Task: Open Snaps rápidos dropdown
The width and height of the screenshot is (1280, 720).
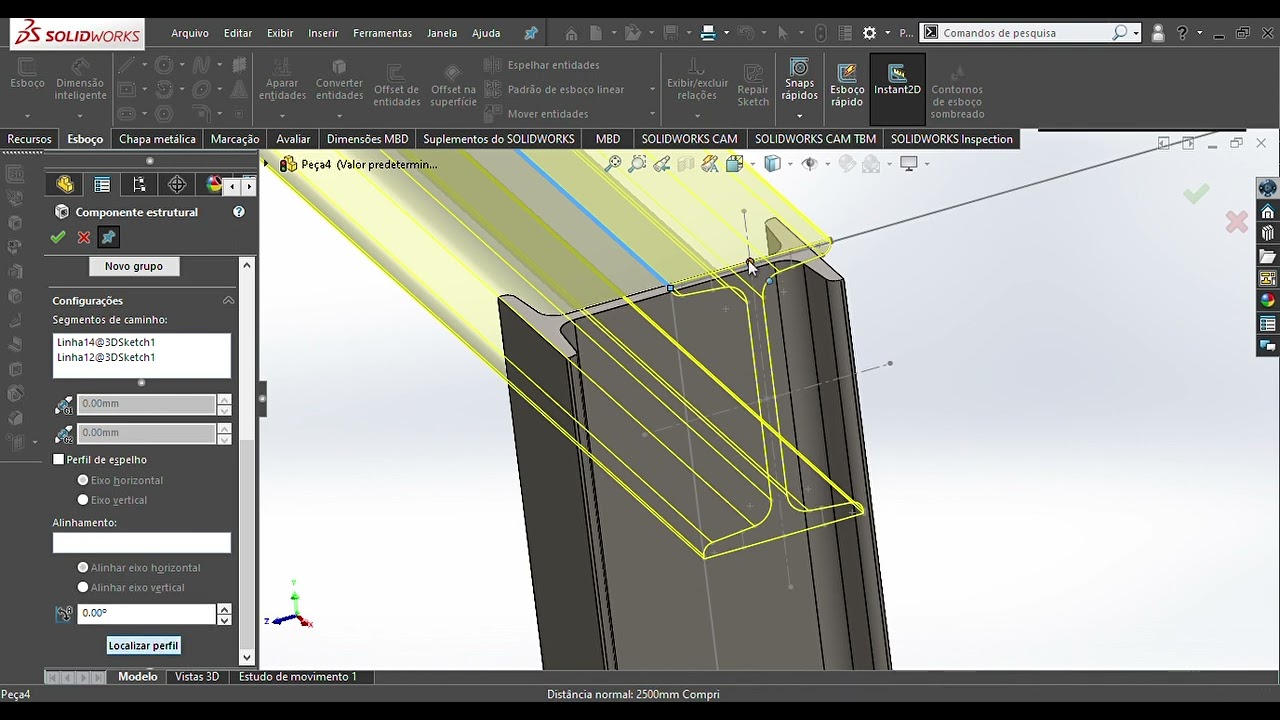Action: [799, 116]
